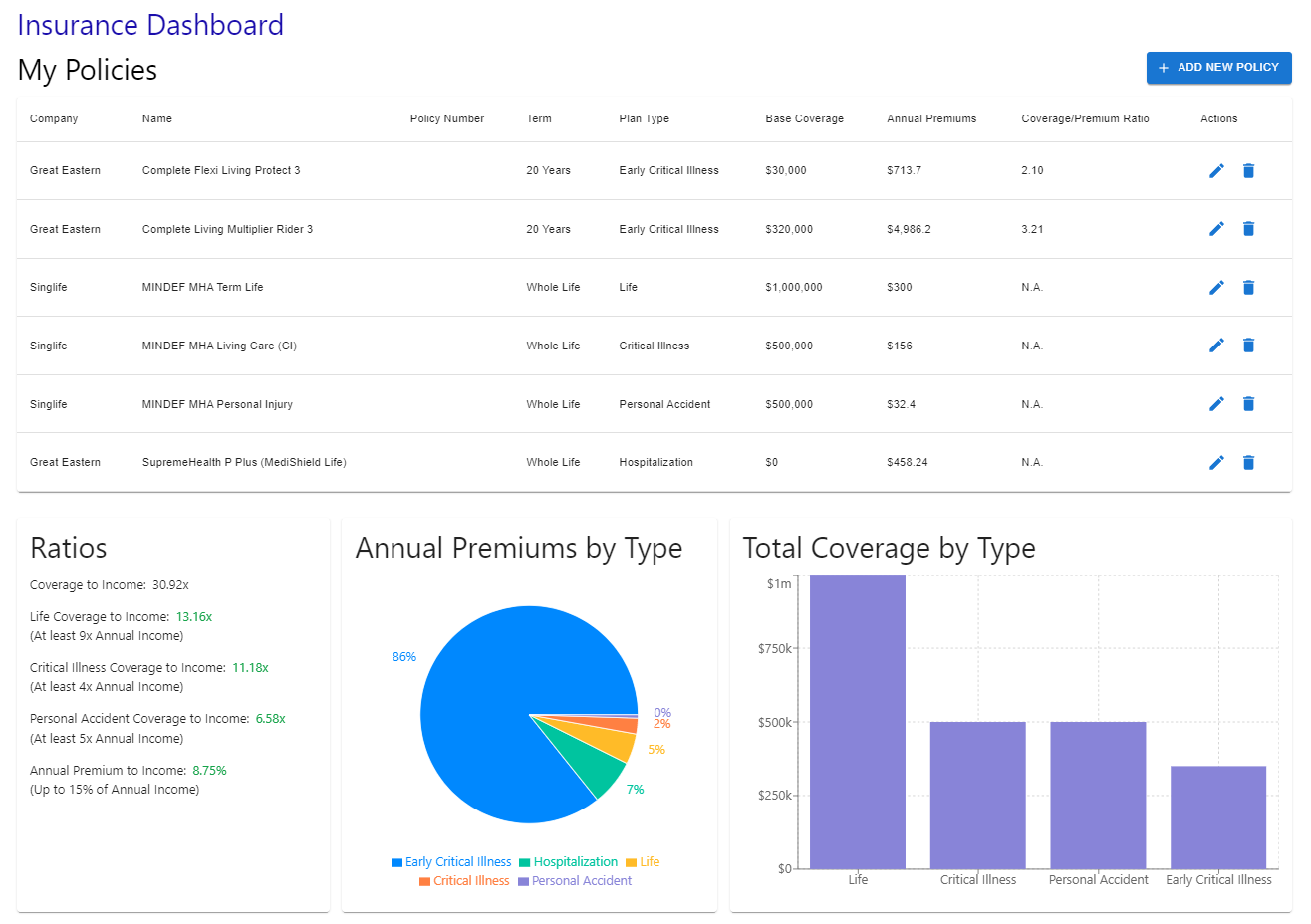Edit the Complete Living Multiplier Rider 3 policy
The image size is (1311, 924).
click(1216, 229)
